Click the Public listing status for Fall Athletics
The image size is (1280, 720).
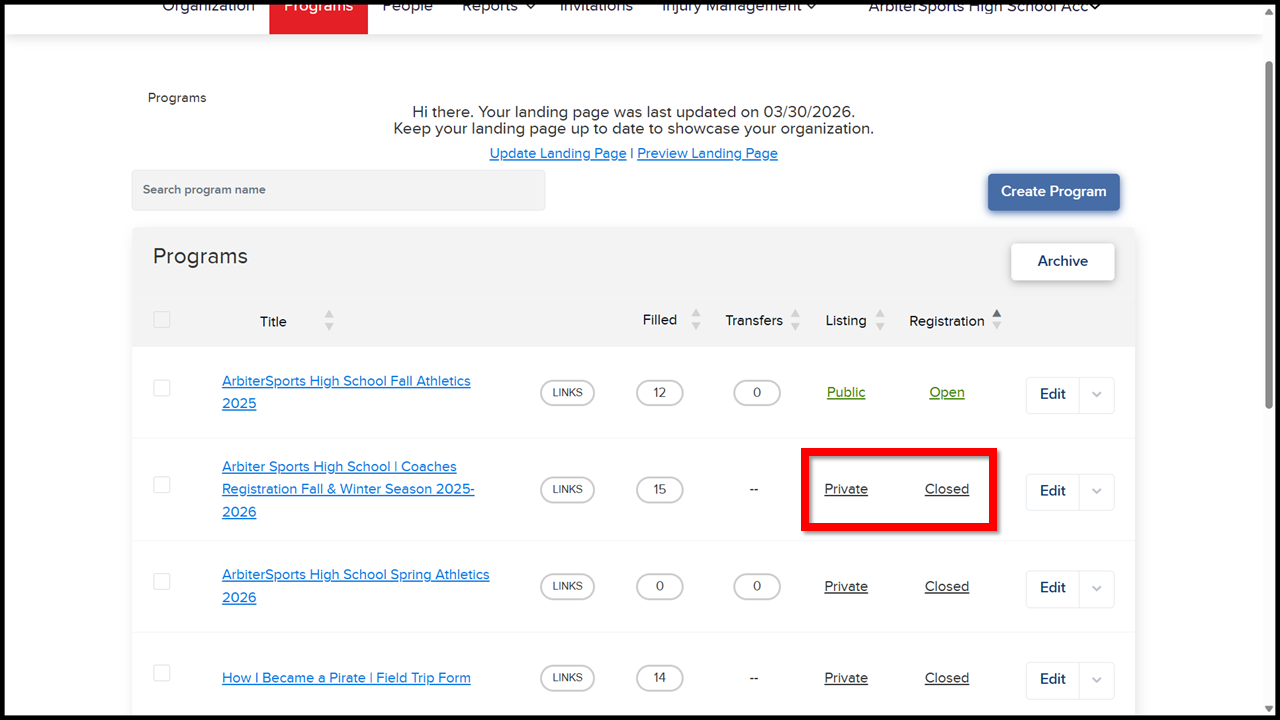pos(846,393)
